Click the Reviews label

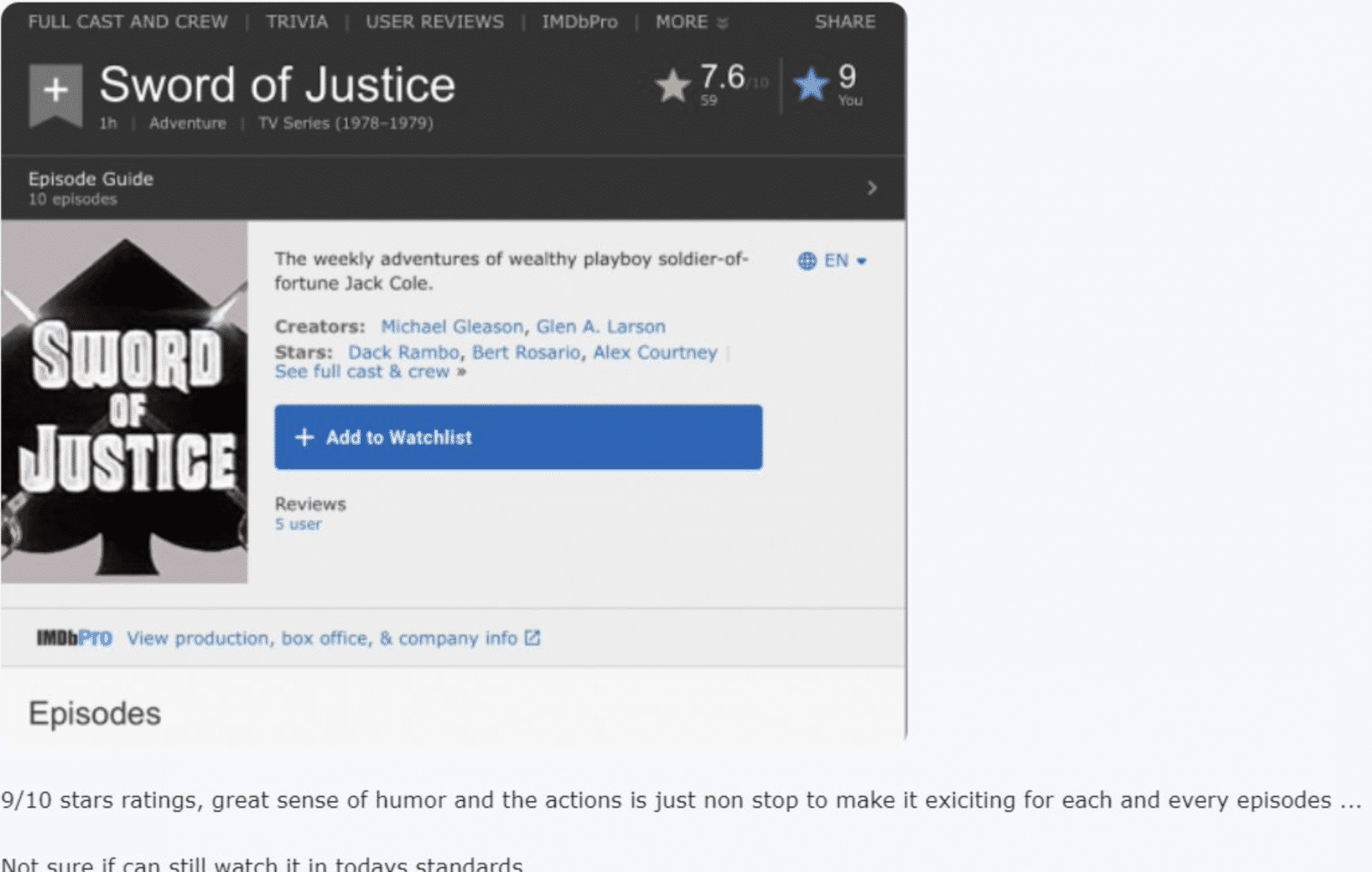(310, 504)
